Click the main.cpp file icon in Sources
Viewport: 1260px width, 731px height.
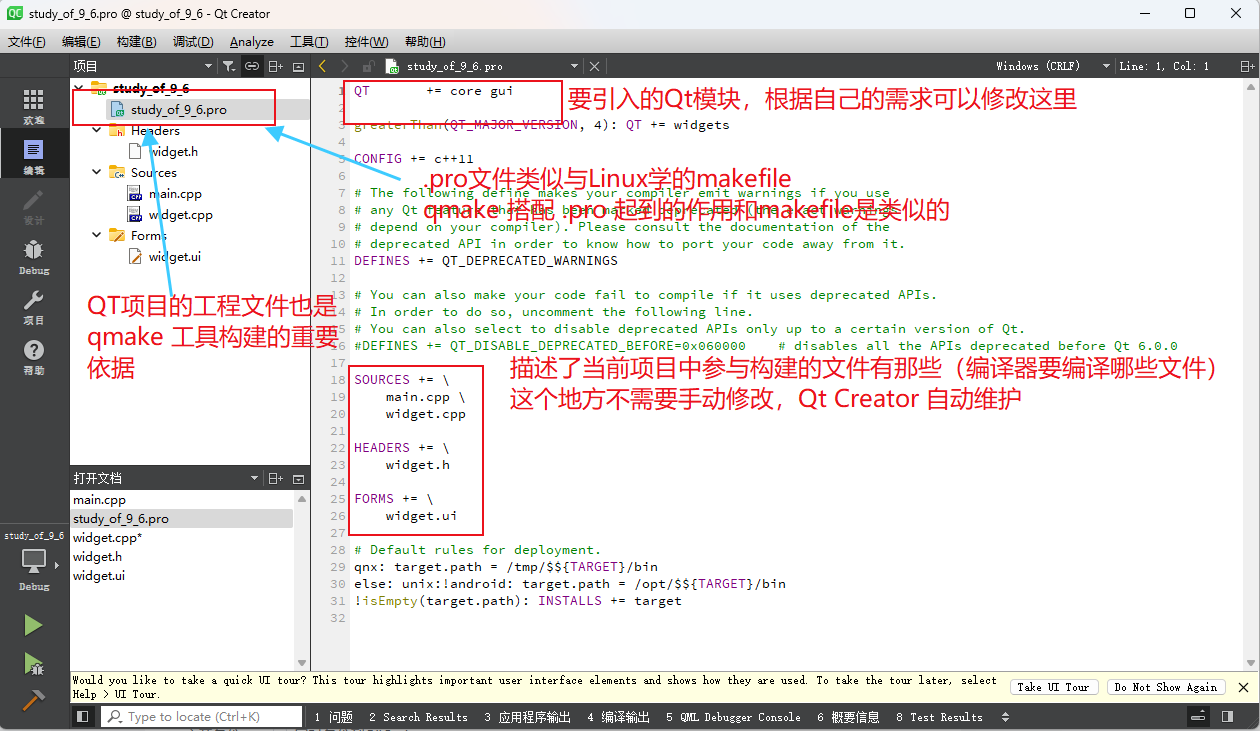[x=135, y=194]
